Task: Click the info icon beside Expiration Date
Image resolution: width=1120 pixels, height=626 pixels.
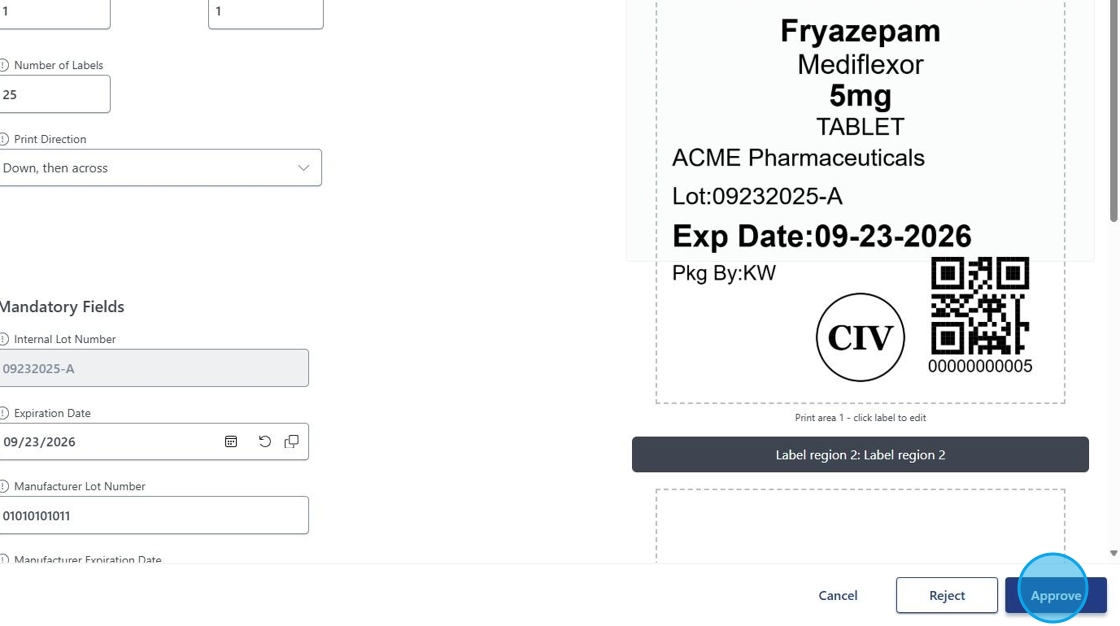Action: (x=4, y=413)
